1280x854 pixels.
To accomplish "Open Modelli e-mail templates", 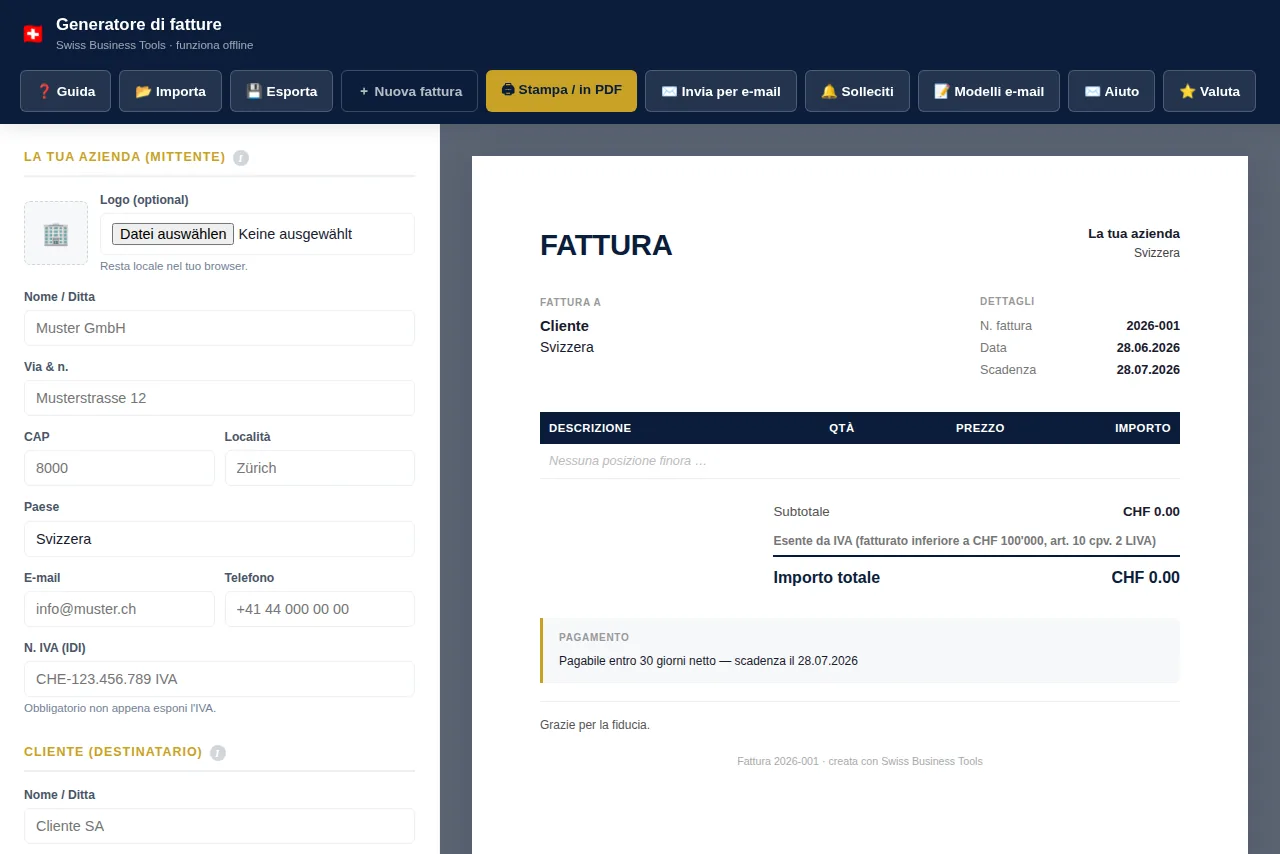I will 989,91.
